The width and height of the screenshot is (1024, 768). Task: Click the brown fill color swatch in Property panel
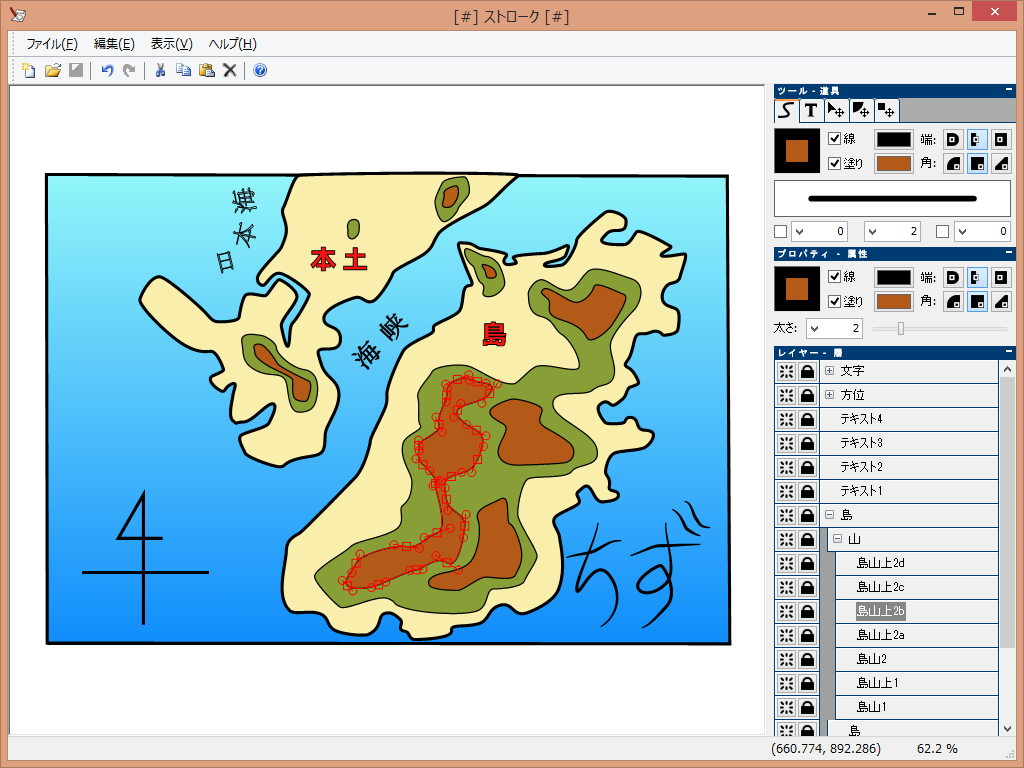click(893, 302)
